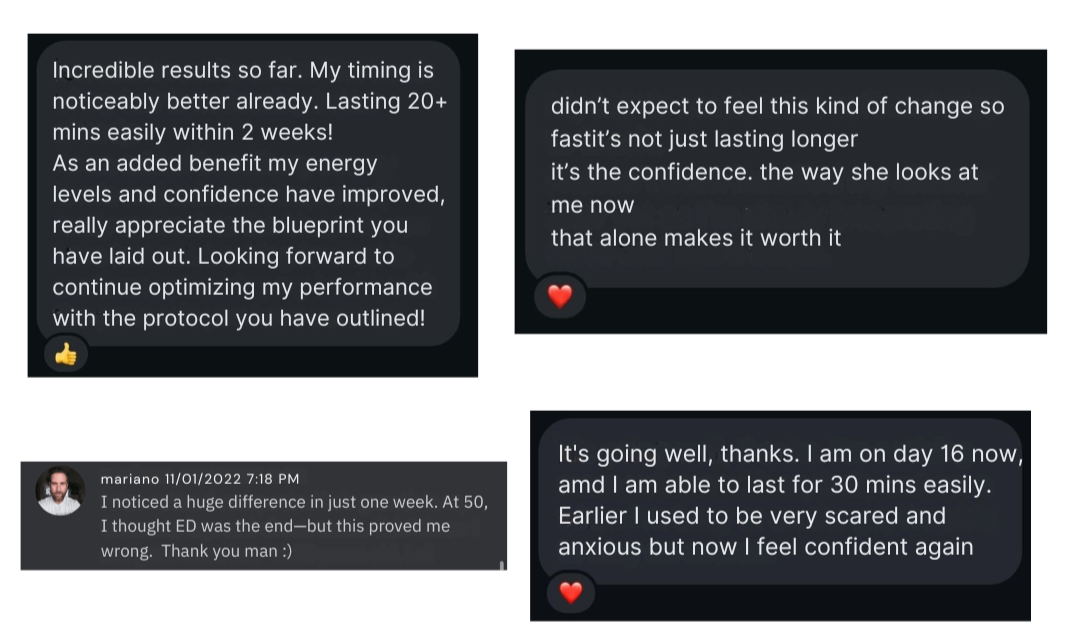Click "that alone makes it worth it" line
This screenshot has height=629, width=1080.
(x=696, y=238)
